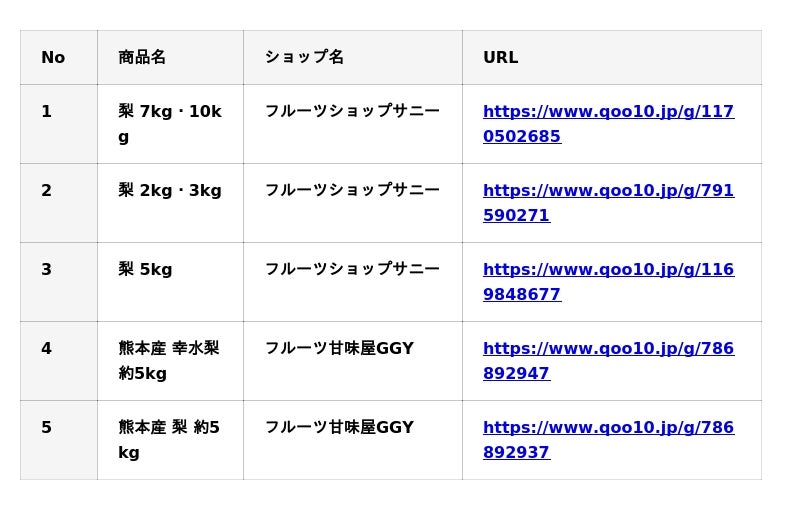Viewport: 800px width, 510px height.
Task: Open the qoo10 link ending 786892937
Action: click(608, 428)
